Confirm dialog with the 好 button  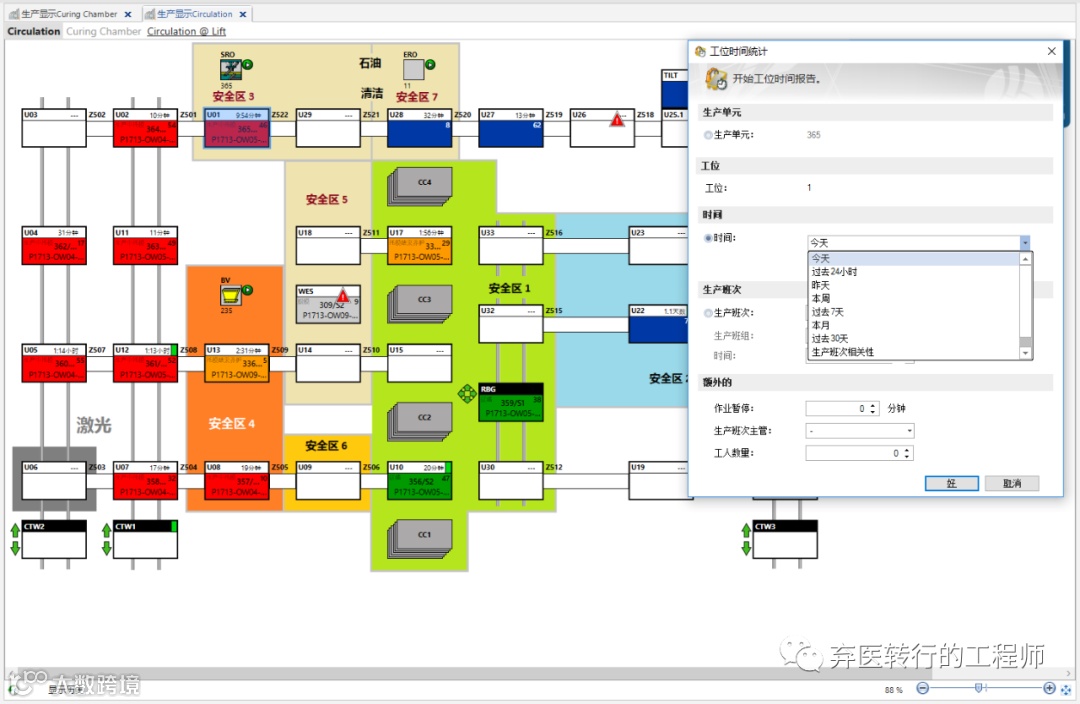[x=951, y=484]
